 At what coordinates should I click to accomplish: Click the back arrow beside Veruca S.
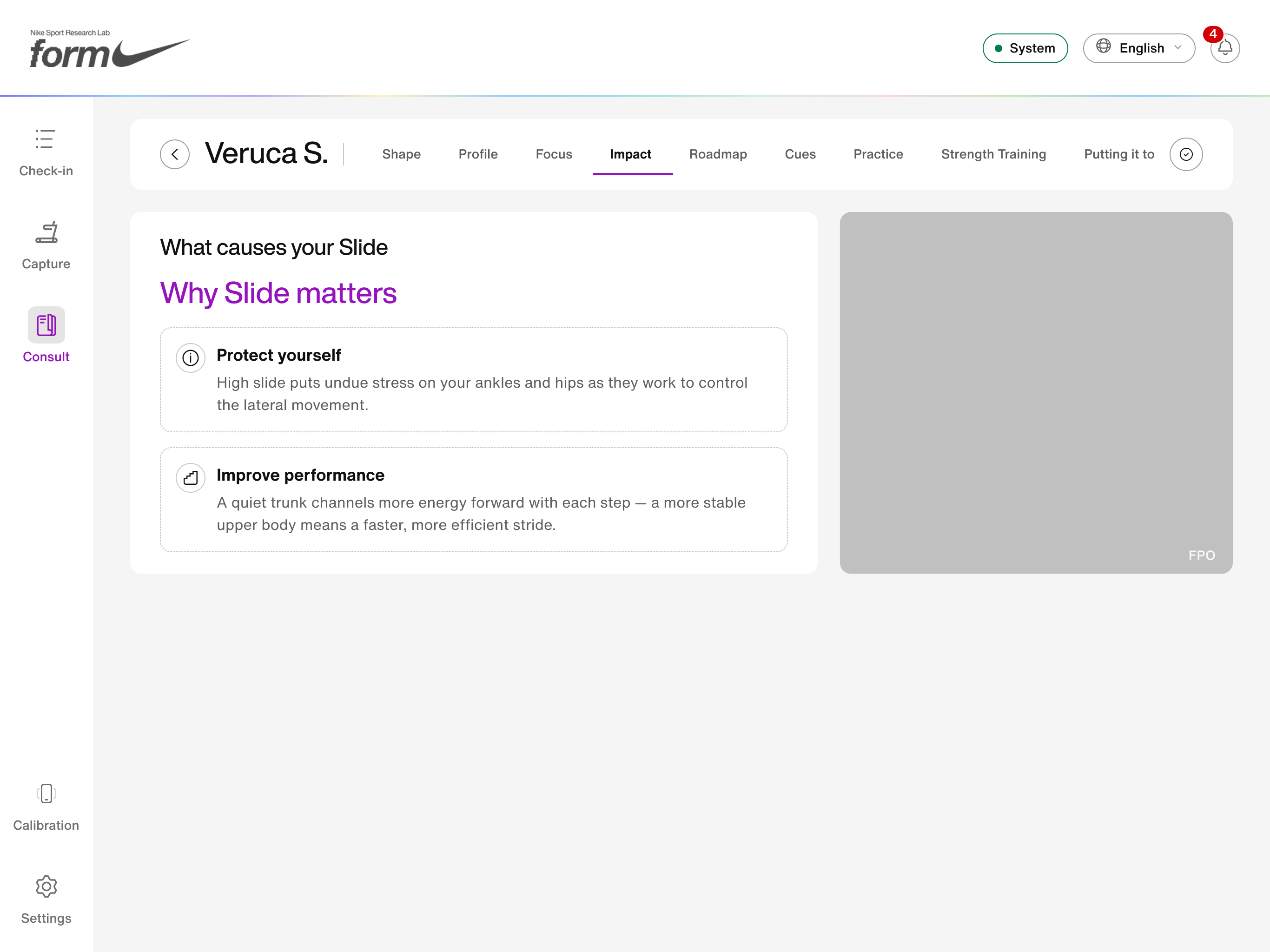(x=174, y=154)
